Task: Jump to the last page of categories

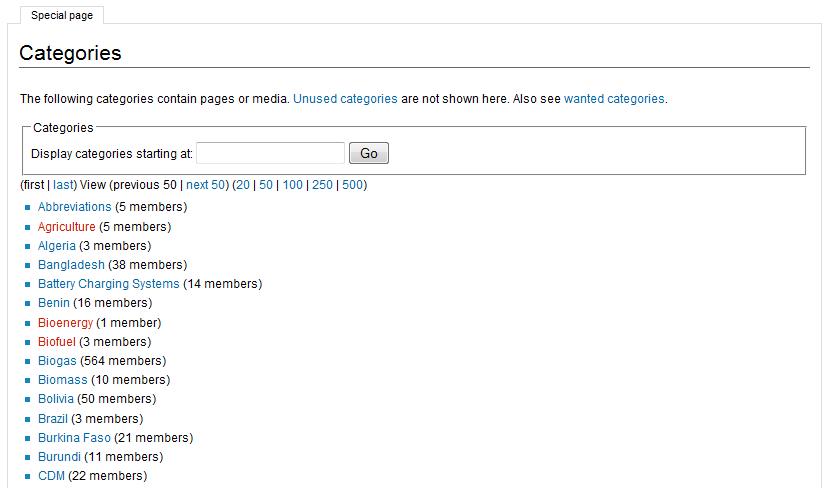Action: pyautogui.click(x=63, y=185)
